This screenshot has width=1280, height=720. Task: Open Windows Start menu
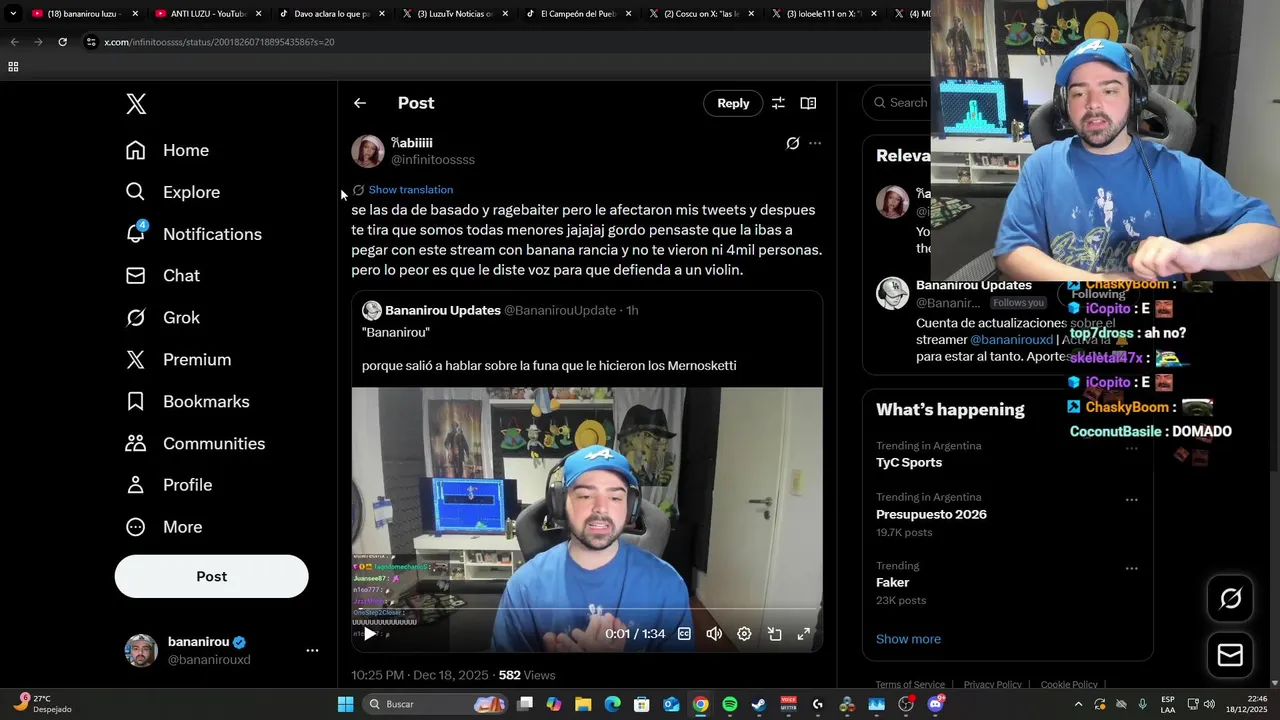click(x=345, y=704)
